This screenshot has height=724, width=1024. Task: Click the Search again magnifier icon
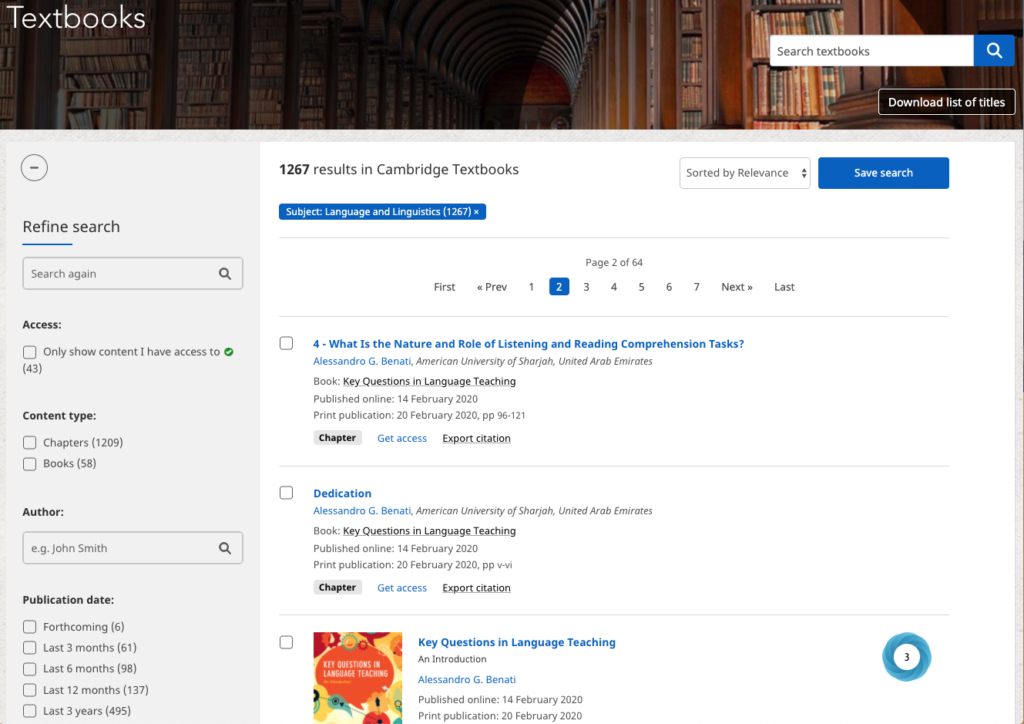pos(225,274)
